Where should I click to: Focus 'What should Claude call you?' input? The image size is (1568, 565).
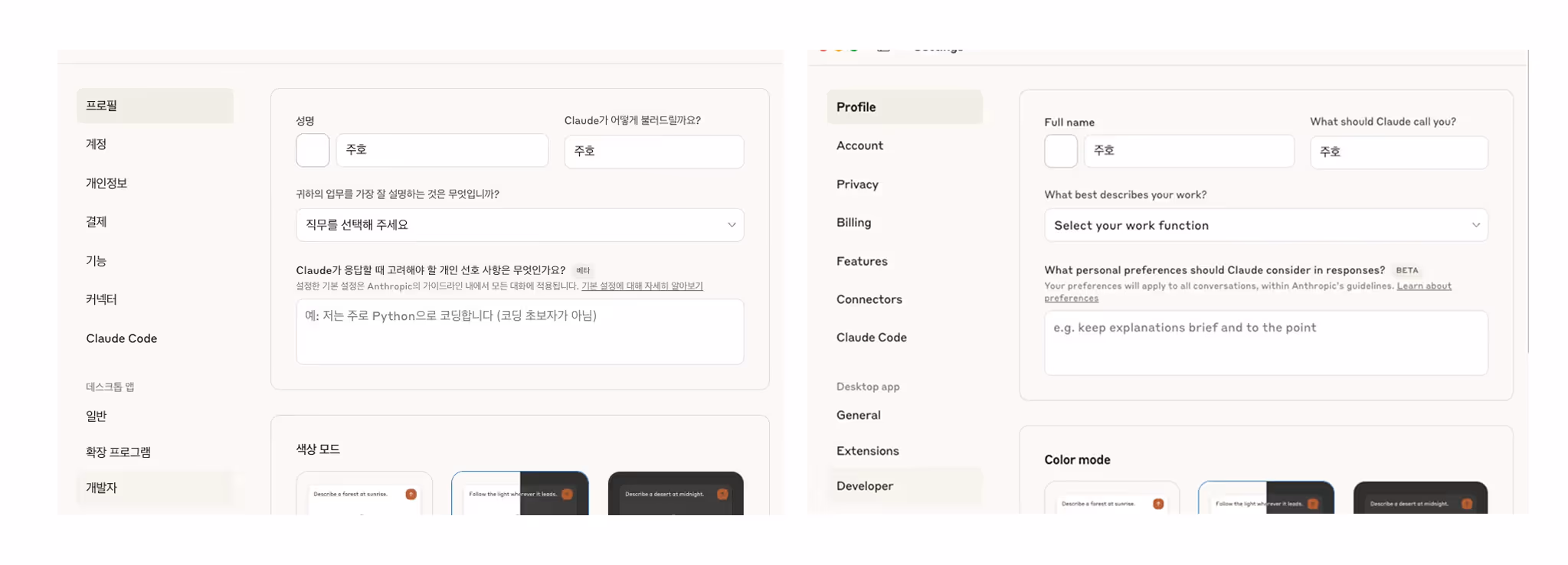(1399, 152)
